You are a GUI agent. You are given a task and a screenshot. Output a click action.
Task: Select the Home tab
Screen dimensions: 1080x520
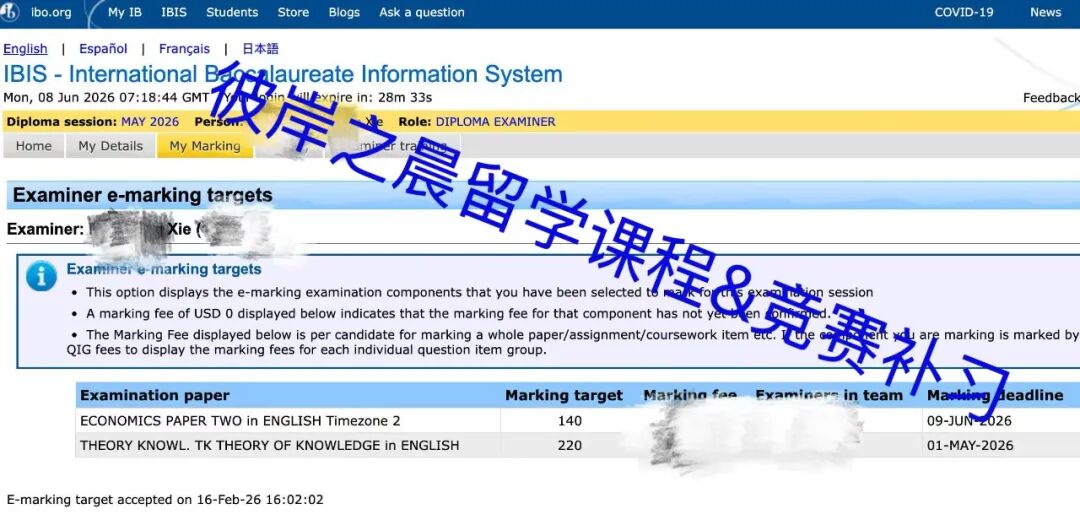pos(34,146)
